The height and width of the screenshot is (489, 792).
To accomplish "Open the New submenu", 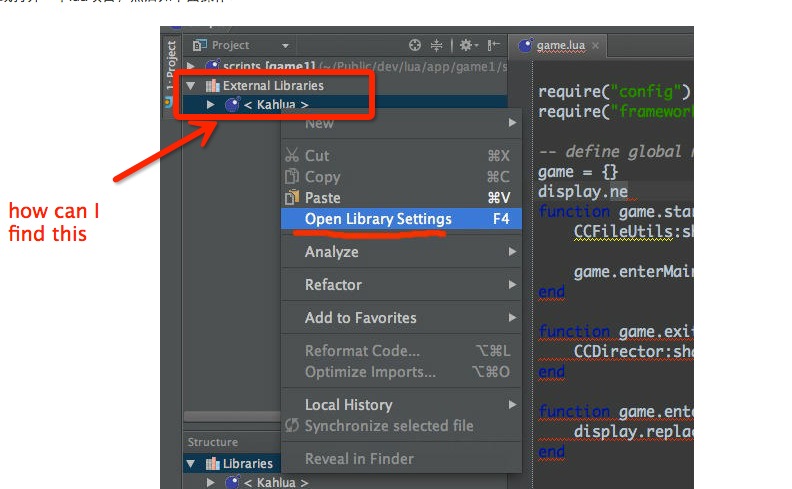I will tap(401, 123).
